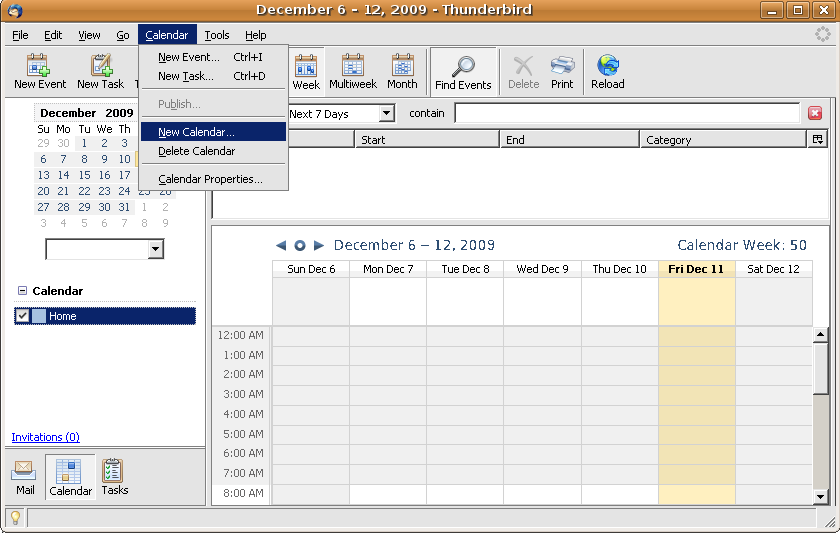Select December 15 in mini calendar
The height and width of the screenshot is (533, 840).
click(x=84, y=175)
